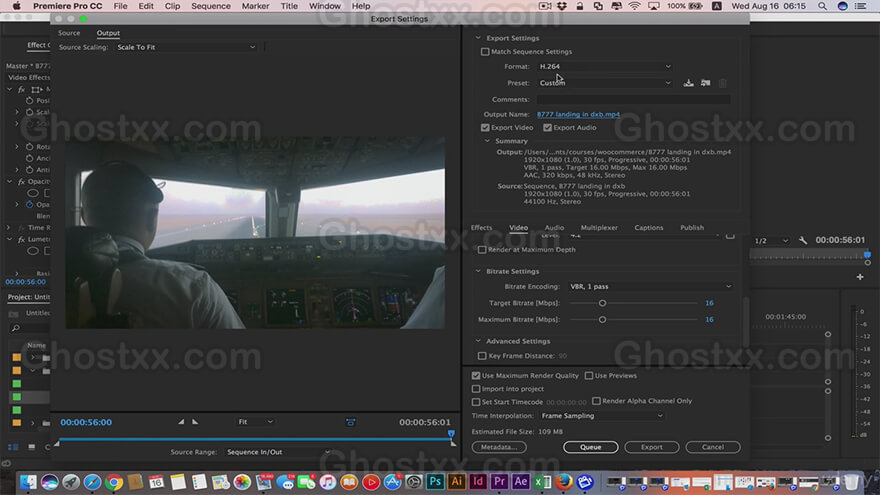Image resolution: width=880 pixels, height=495 pixels.
Task: Click the wrench settings icon in Program monitor
Action: tap(803, 240)
